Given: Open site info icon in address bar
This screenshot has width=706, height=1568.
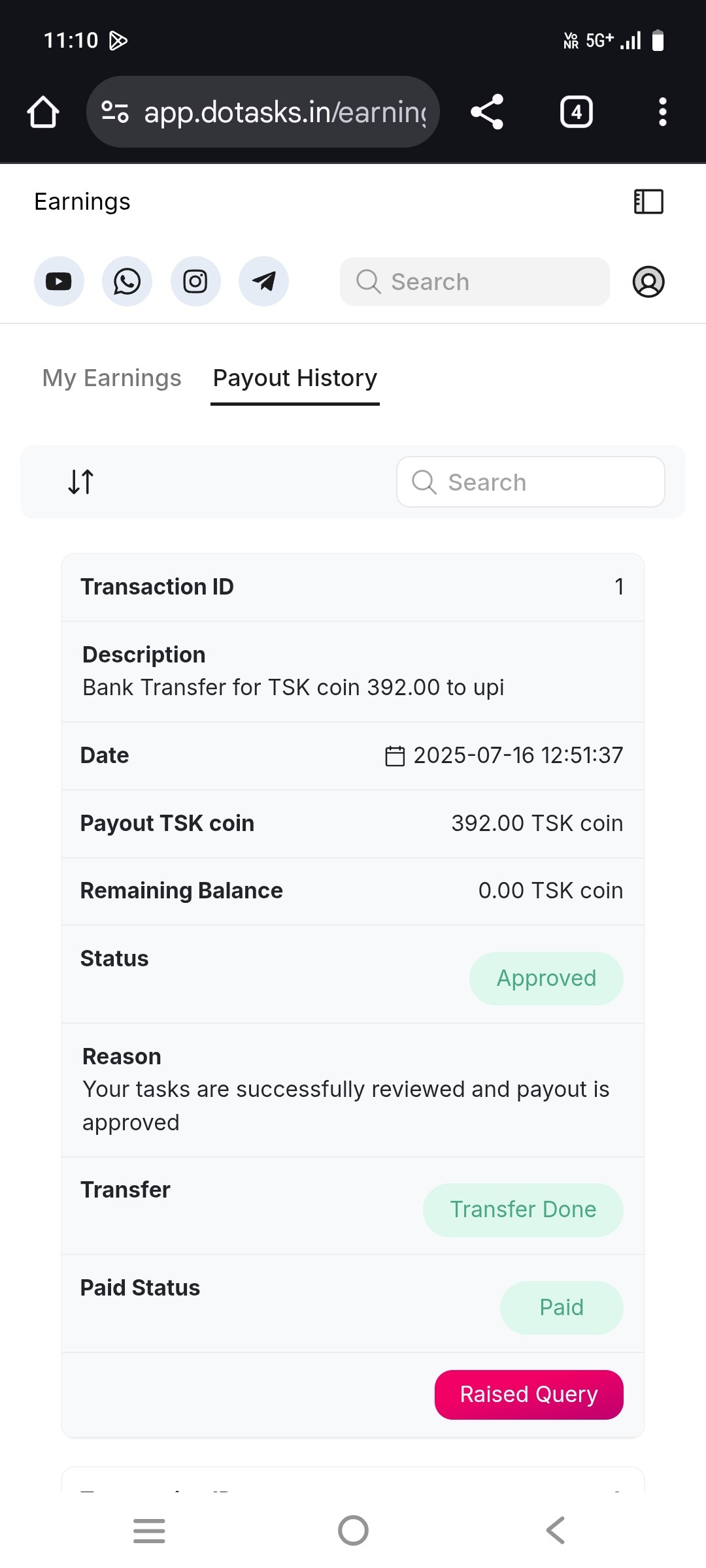Looking at the screenshot, I should [115, 112].
